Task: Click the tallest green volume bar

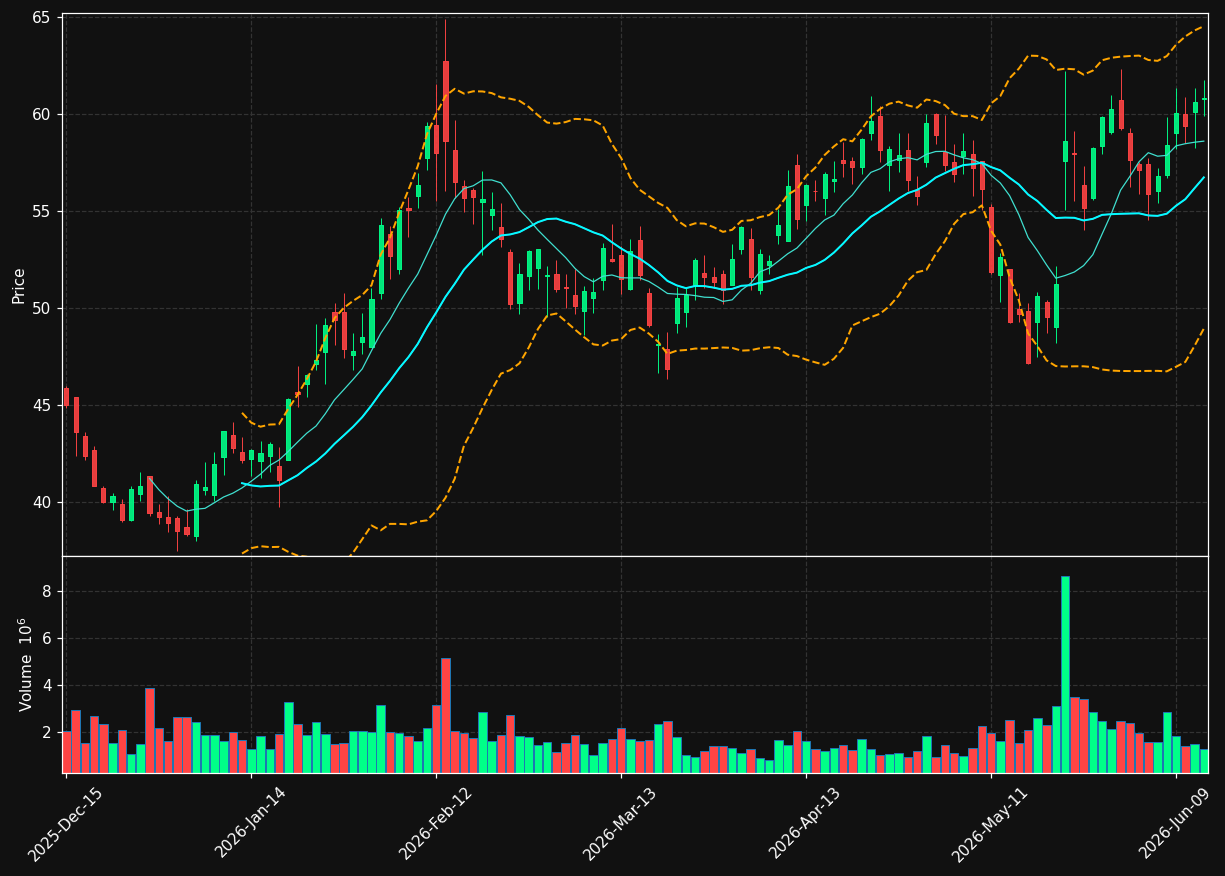Action: coord(1065,674)
